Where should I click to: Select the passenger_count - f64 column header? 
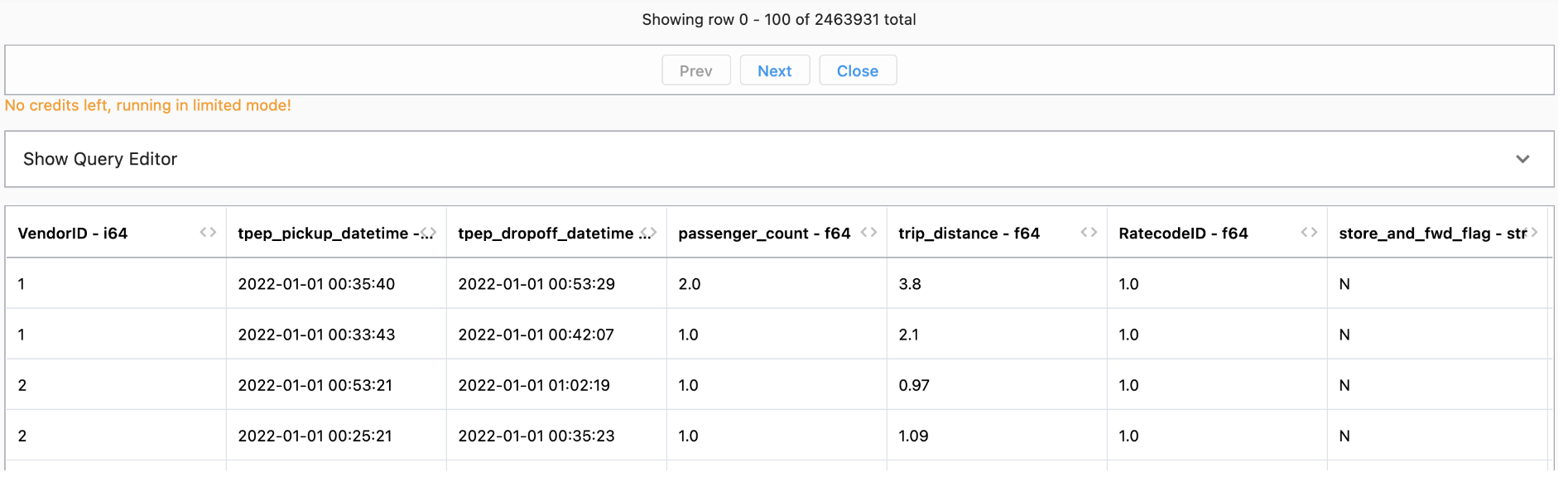click(763, 234)
